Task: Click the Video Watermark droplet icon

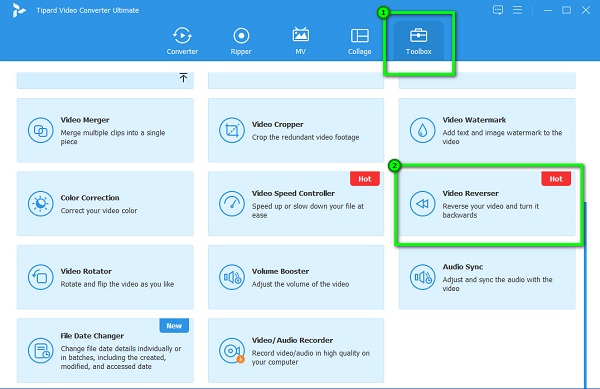Action: tap(422, 130)
